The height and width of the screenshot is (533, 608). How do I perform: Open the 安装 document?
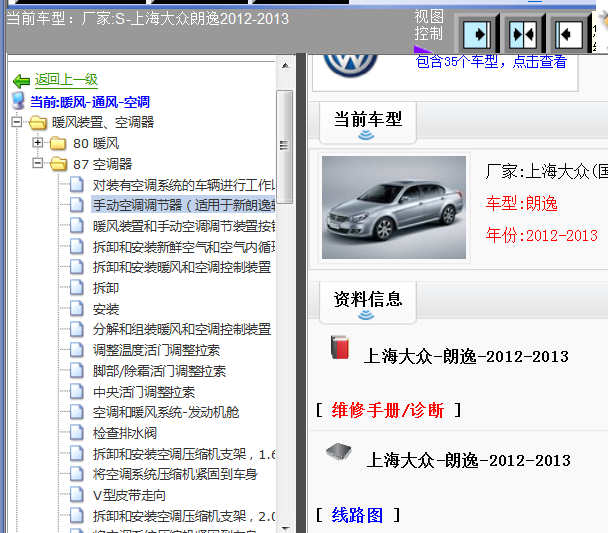[106, 309]
